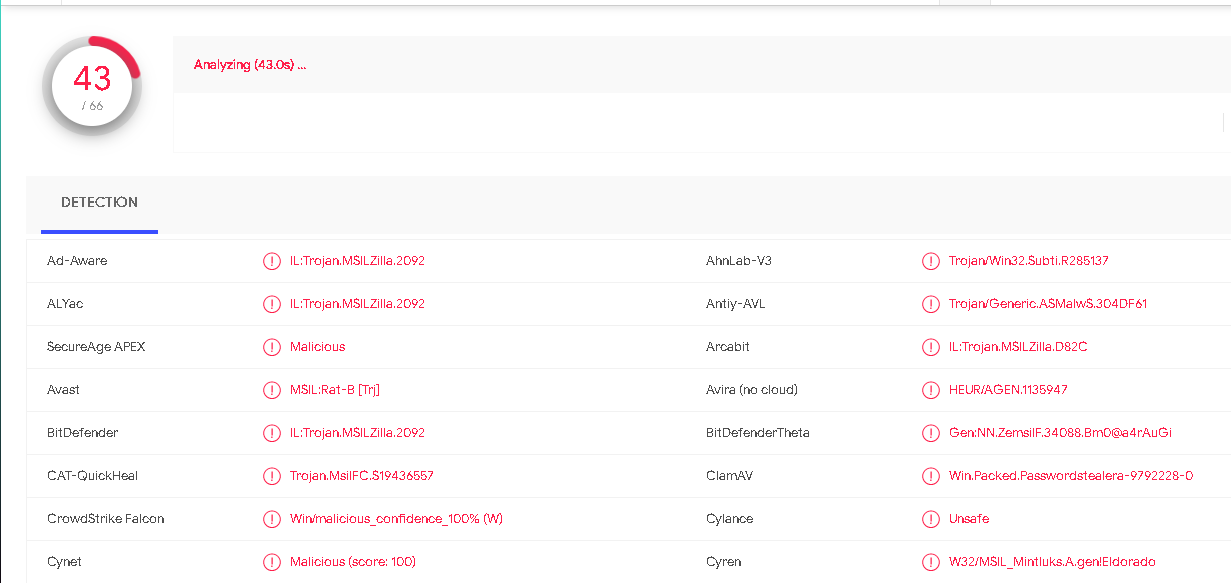
Task: Click the 'HEUR/AGEN.1135947' detection text
Action: pyautogui.click(x=1008, y=390)
